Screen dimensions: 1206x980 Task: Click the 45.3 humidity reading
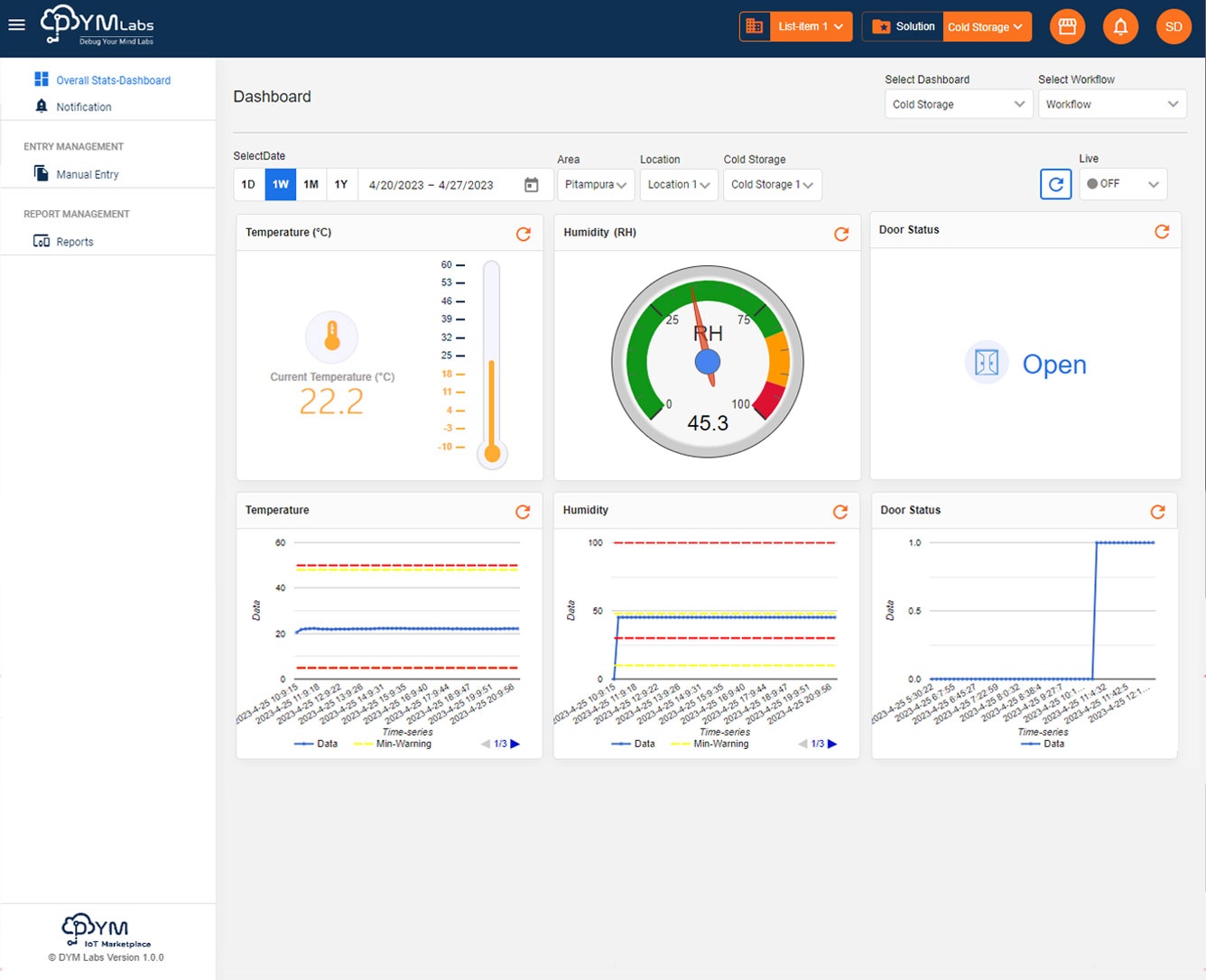[708, 423]
